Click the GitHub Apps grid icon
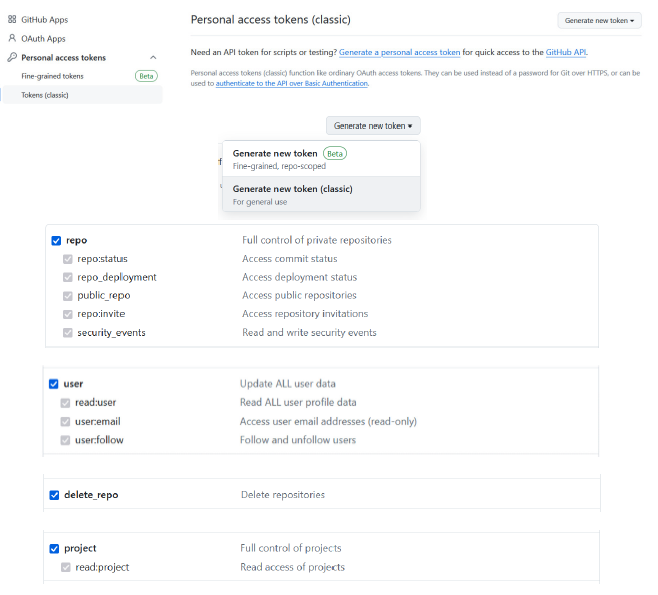This screenshot has width=658, height=595. (x=12, y=19)
